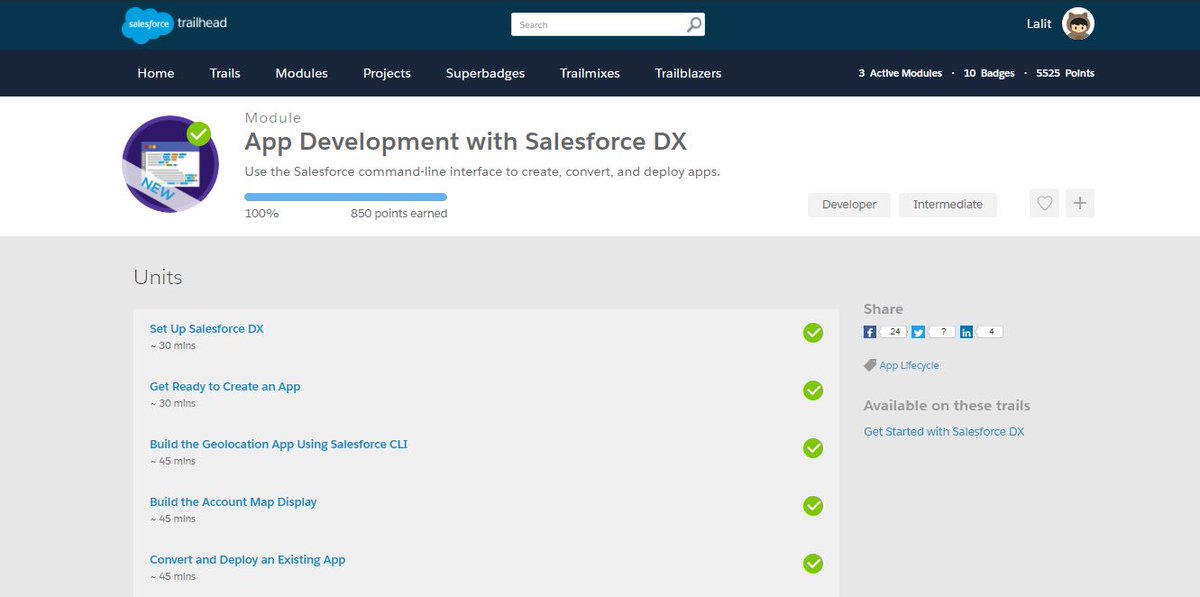Click the Salesforce Trailhead logo
This screenshot has height=597, width=1200.
(174, 24)
